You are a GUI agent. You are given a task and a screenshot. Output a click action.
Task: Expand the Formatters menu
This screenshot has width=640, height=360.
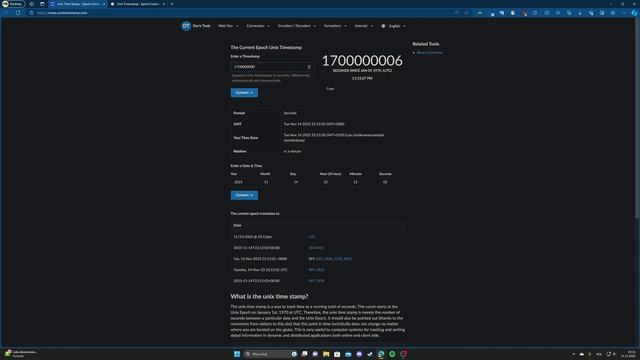[335, 26]
